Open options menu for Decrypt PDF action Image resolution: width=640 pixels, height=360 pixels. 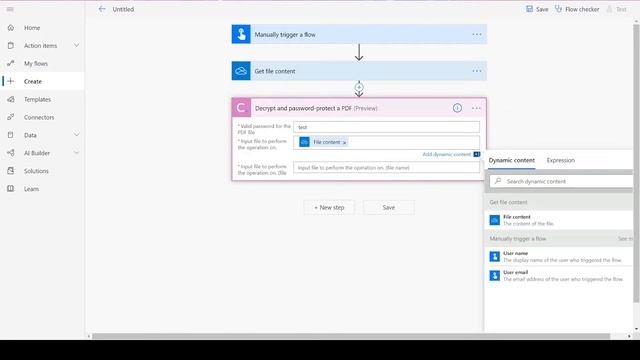[x=476, y=108]
